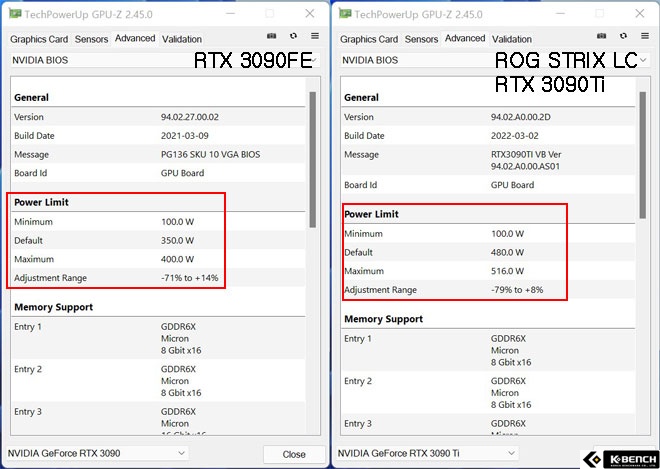The width and height of the screenshot is (660, 469).
Task: Click adjustment range -79% to +8%
Action: pyautogui.click(x=517, y=290)
